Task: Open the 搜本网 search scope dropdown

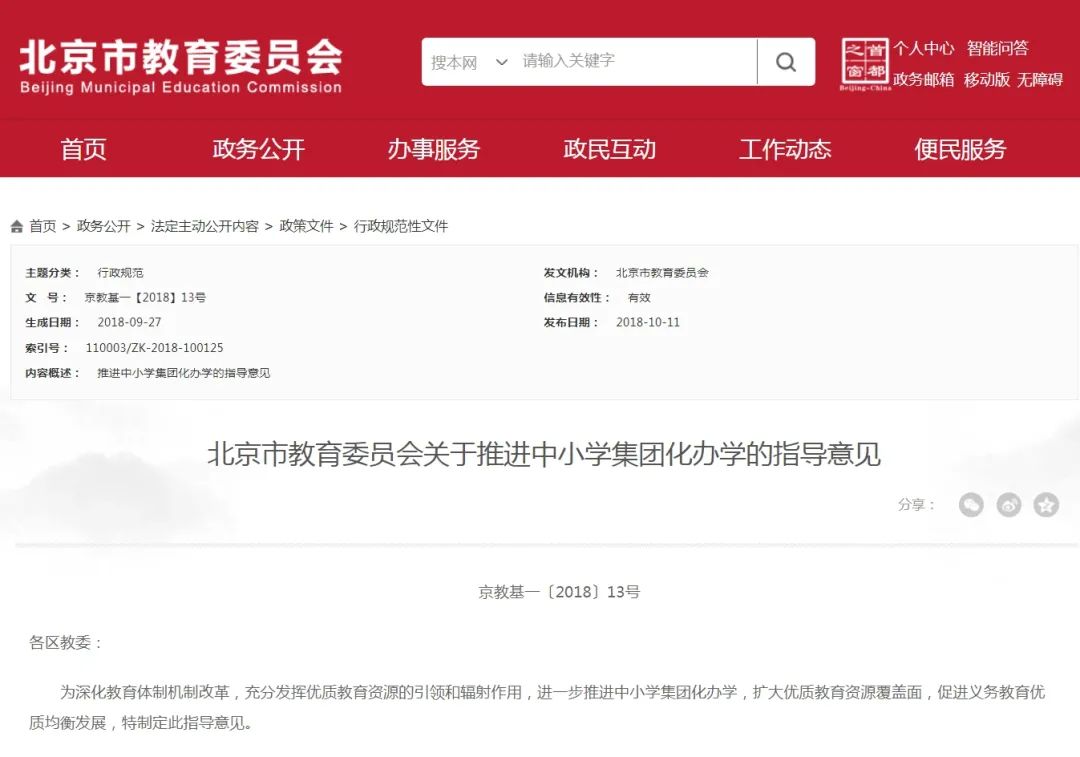Action: point(469,62)
